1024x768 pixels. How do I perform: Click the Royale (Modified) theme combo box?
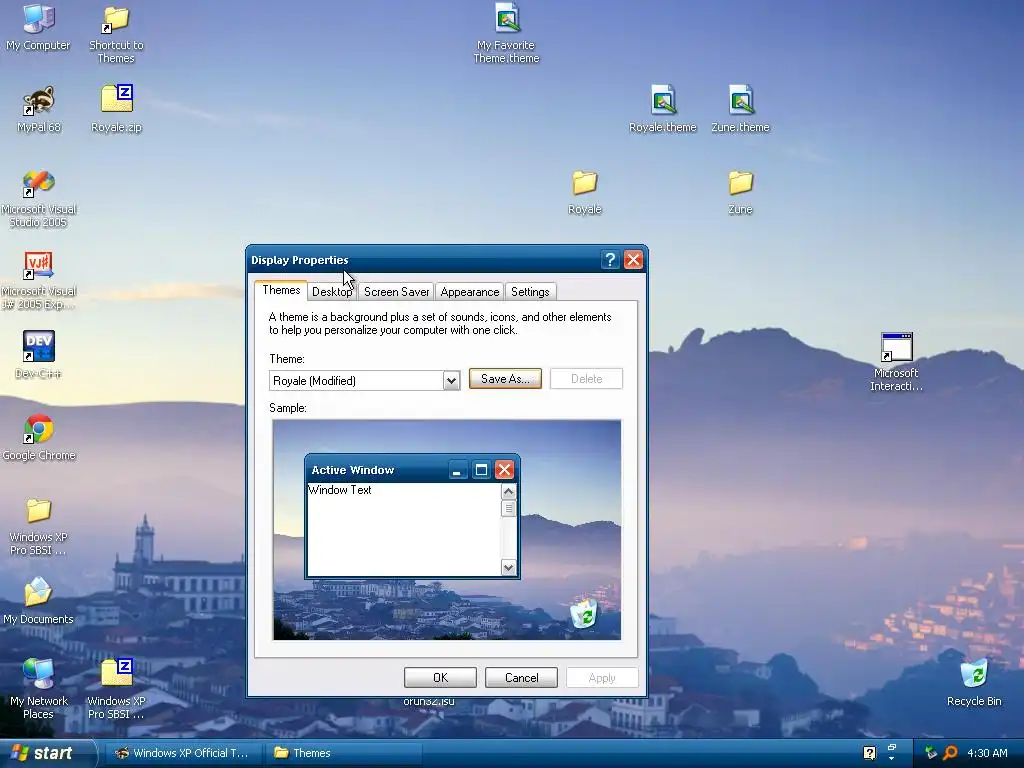point(364,381)
